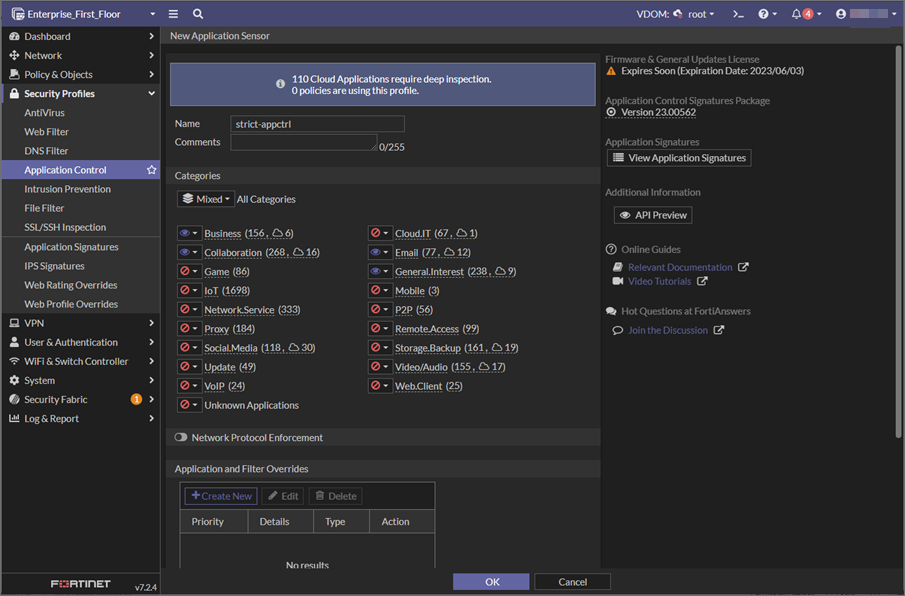Click View Application Signatures

click(678, 157)
